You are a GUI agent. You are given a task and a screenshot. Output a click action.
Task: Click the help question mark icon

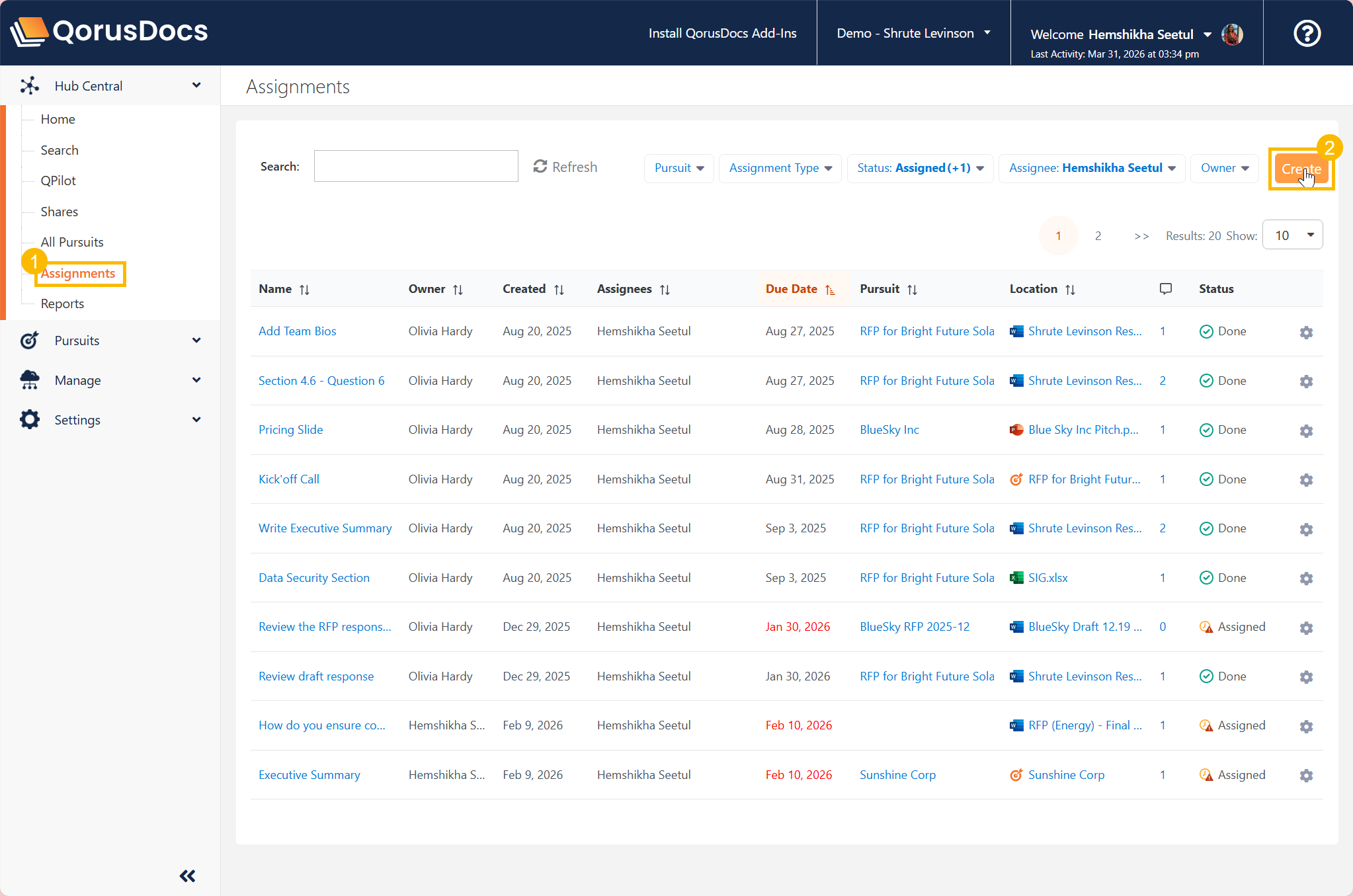click(x=1307, y=33)
